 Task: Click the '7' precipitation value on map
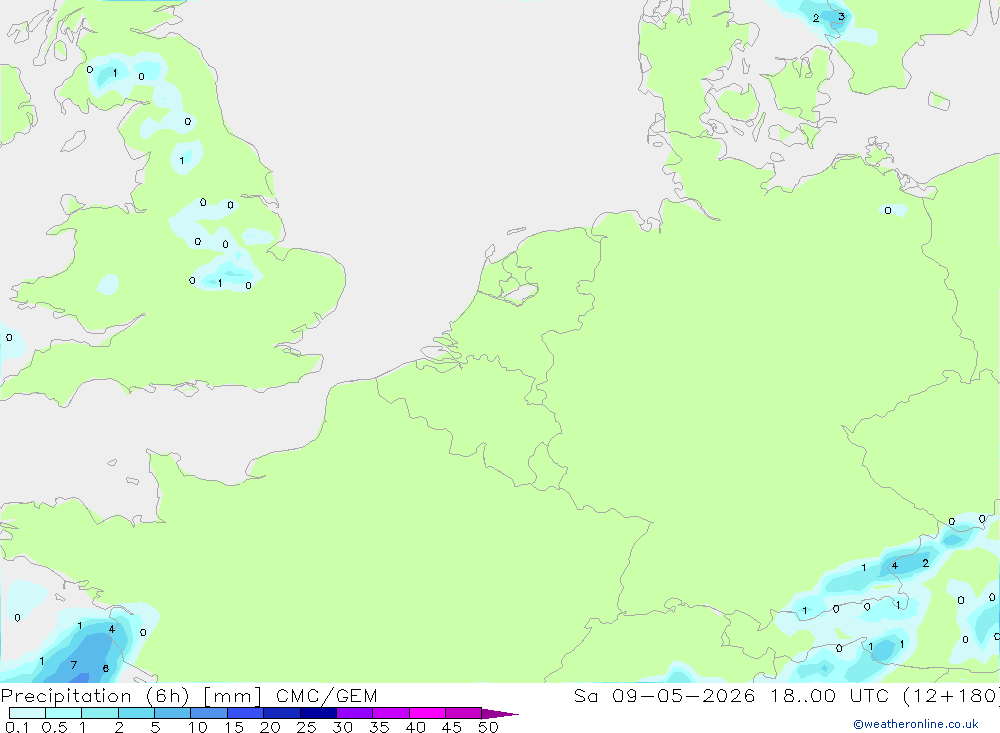coord(74,665)
